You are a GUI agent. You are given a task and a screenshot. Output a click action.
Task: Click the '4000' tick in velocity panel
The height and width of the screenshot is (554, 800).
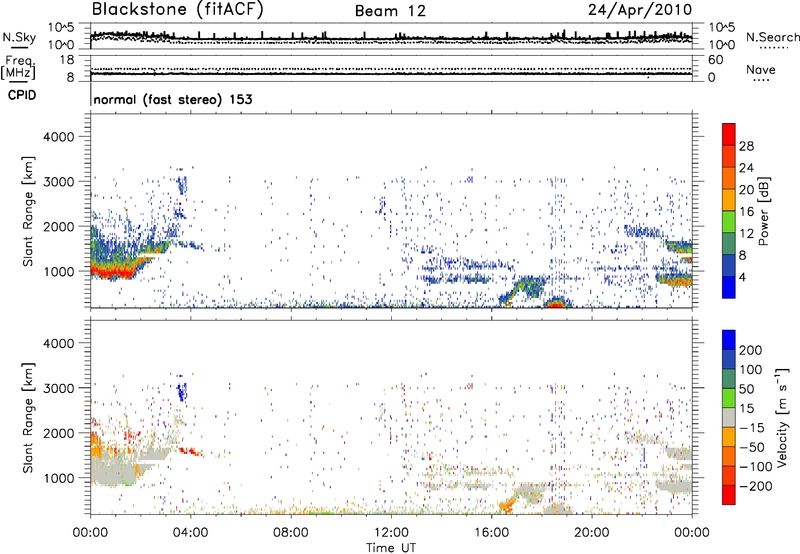click(x=58, y=343)
